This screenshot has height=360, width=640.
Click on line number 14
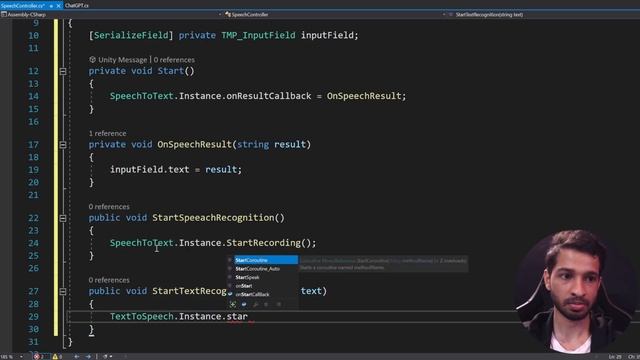(x=33, y=96)
